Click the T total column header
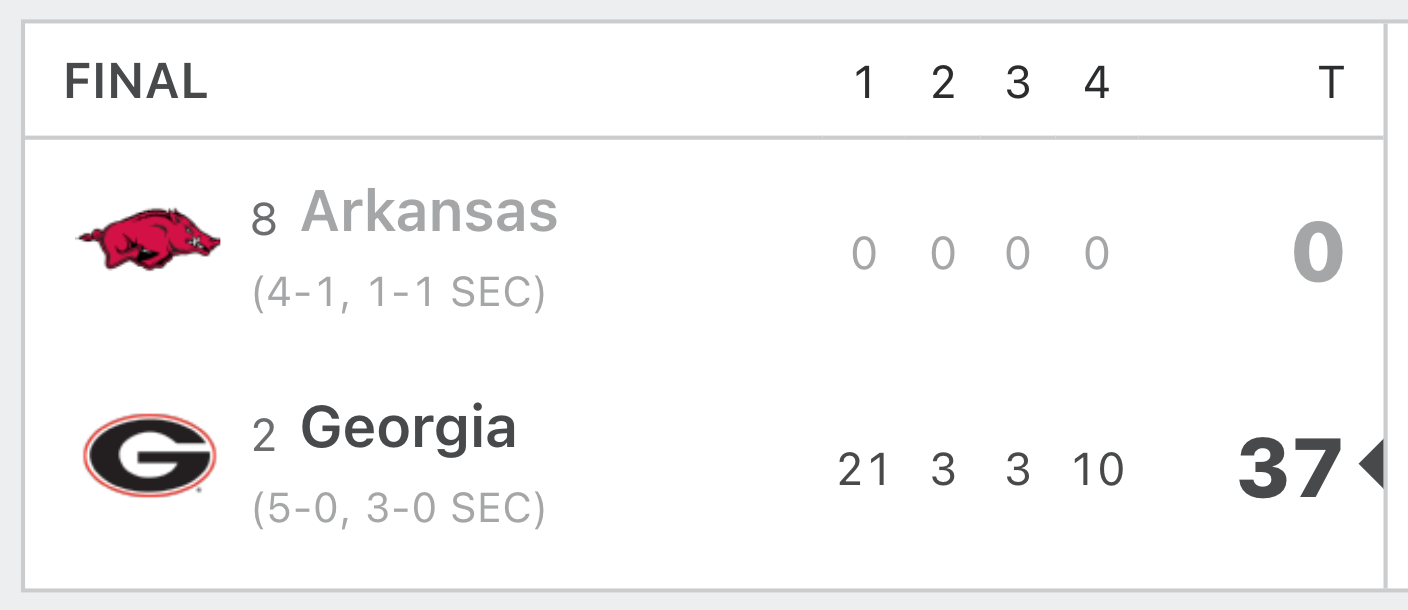Screen dimensions: 1408x610 point(1330,83)
